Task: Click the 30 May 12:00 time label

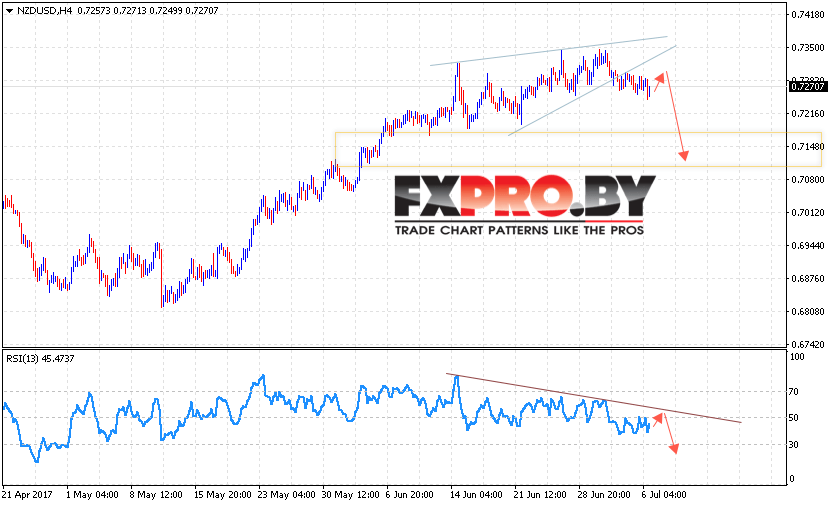Action: [351, 495]
